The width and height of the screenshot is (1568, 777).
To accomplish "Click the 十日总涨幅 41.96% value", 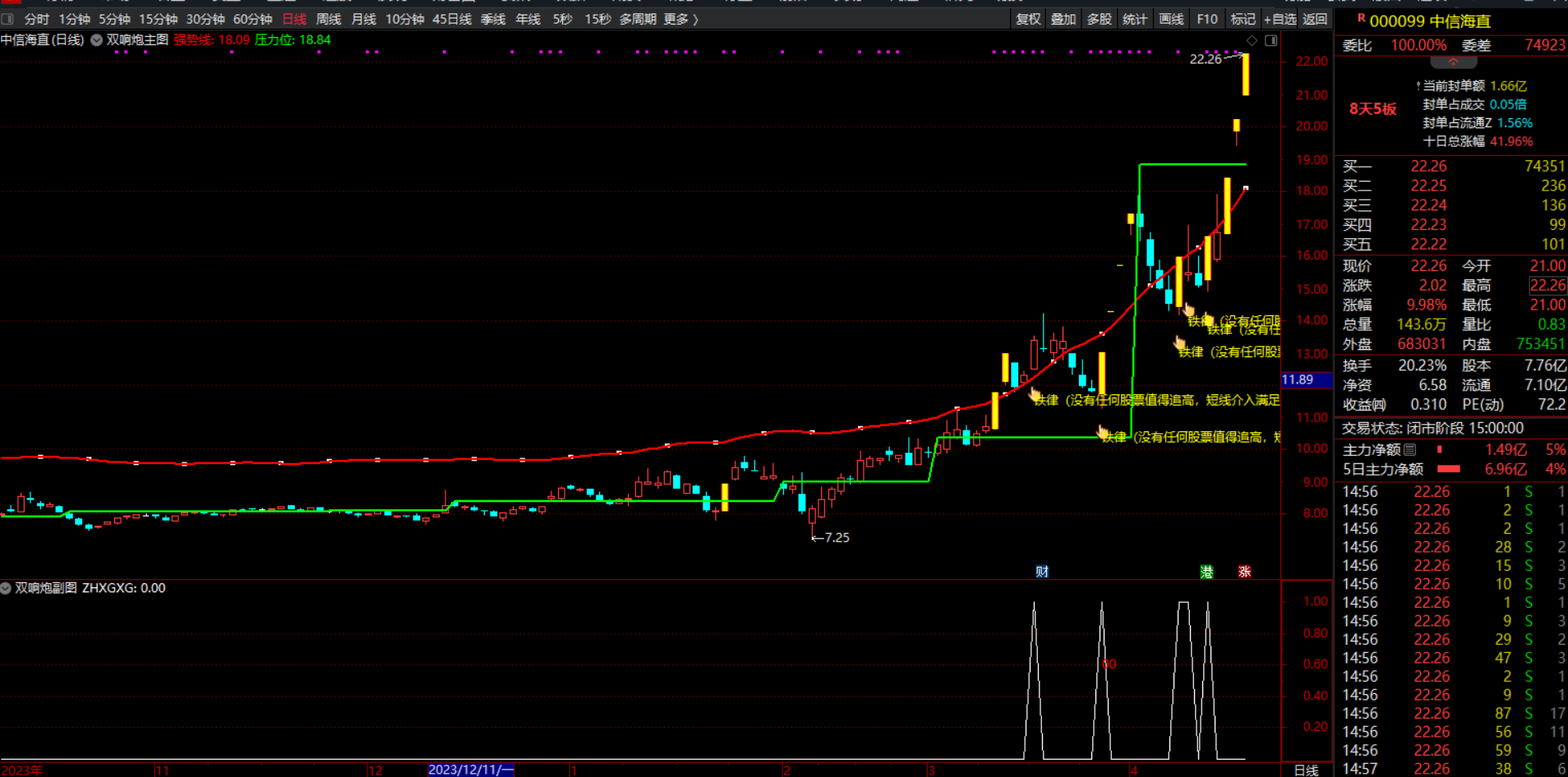I will [x=1510, y=141].
